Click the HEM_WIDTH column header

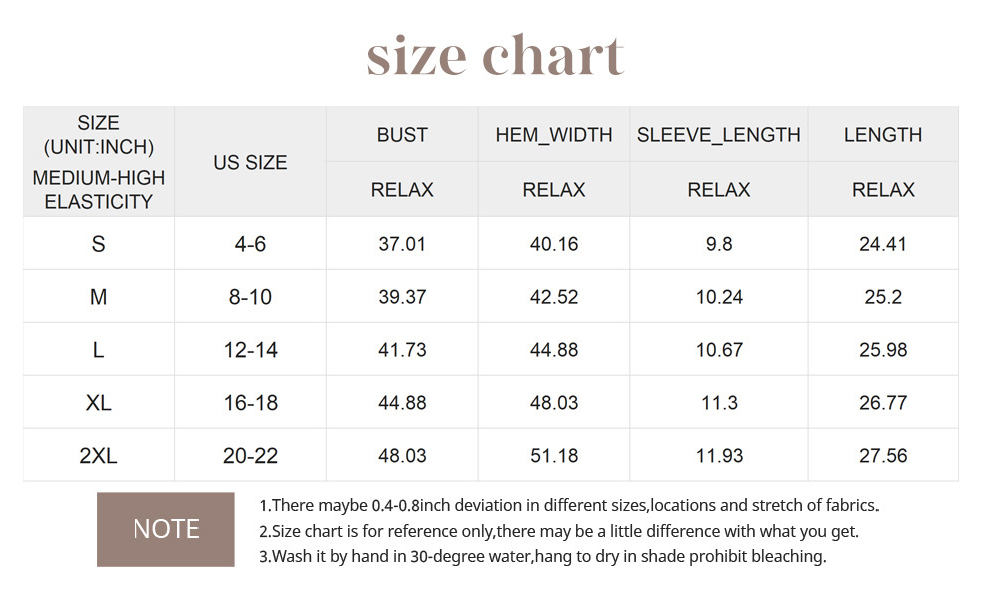click(x=554, y=135)
